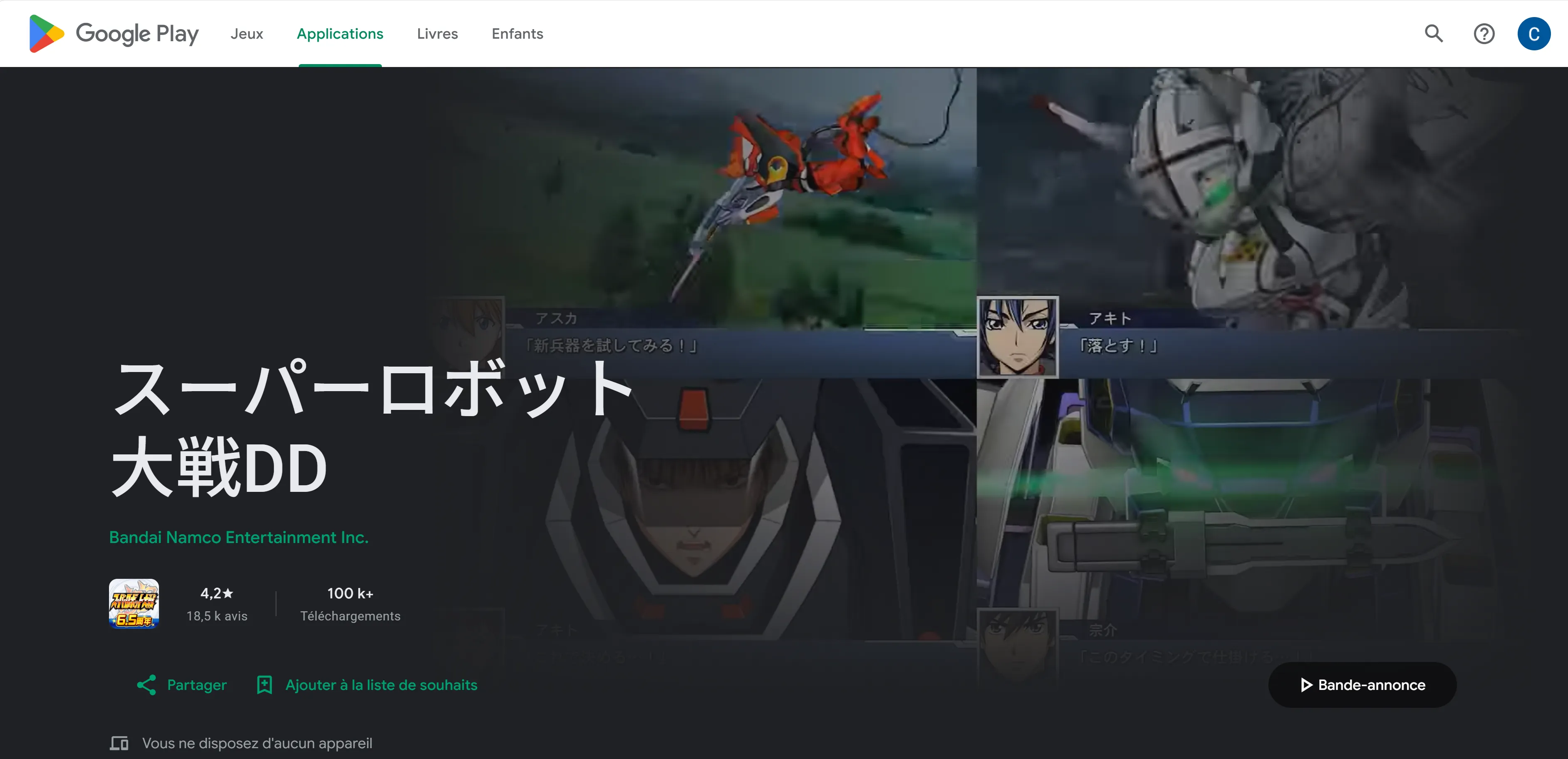Play the Bande-annonce trailer
1568x759 pixels.
[x=1362, y=685]
